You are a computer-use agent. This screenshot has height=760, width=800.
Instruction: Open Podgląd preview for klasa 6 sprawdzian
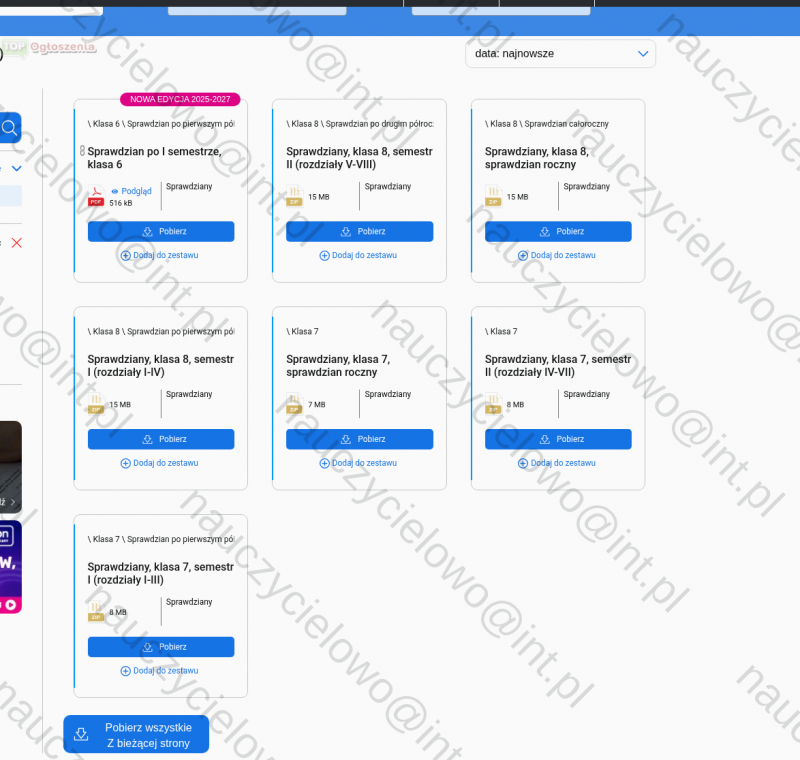click(x=132, y=191)
